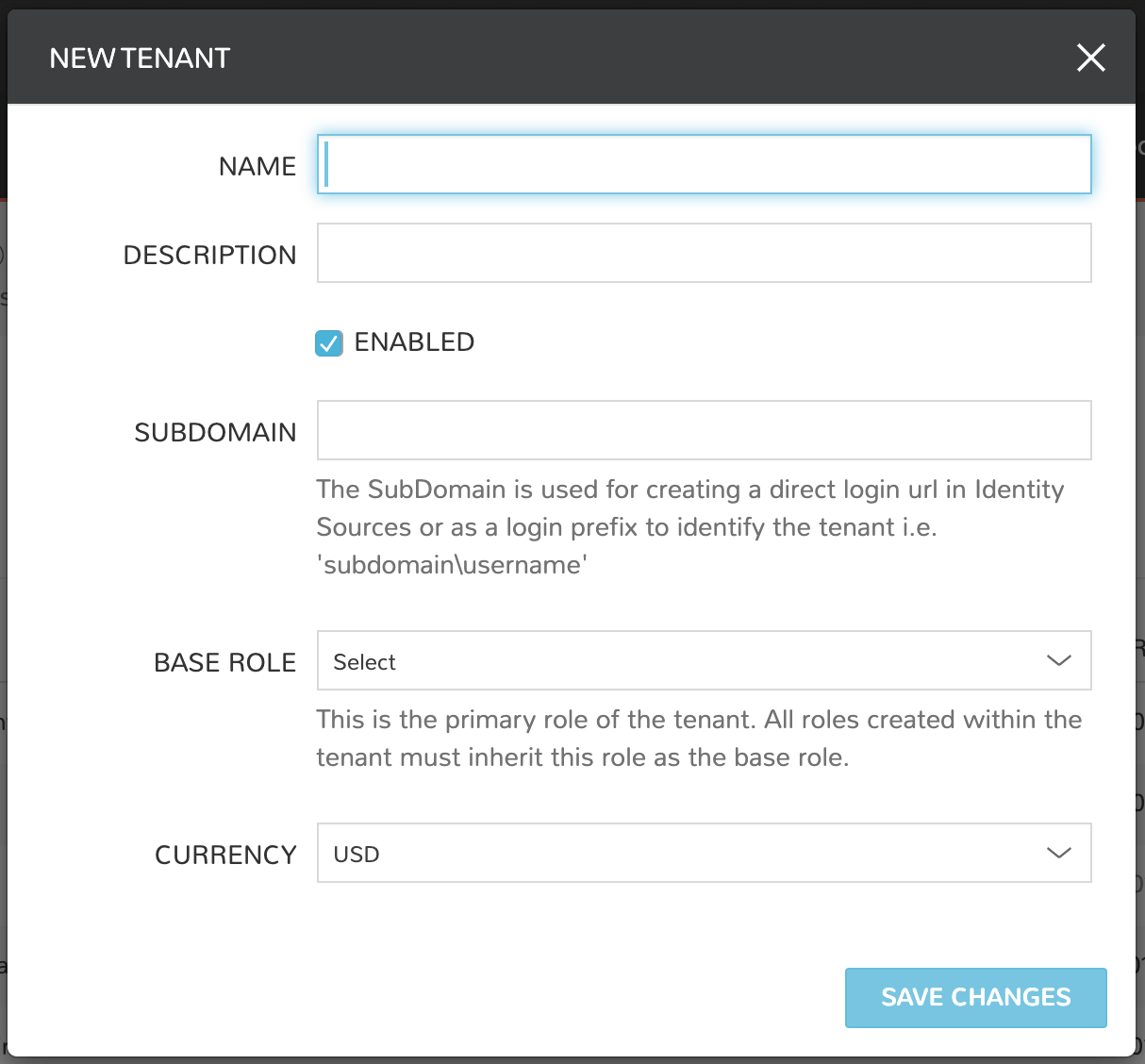Open the Currency dropdown showing USD
This screenshot has height=1064, width=1145.
pos(703,854)
